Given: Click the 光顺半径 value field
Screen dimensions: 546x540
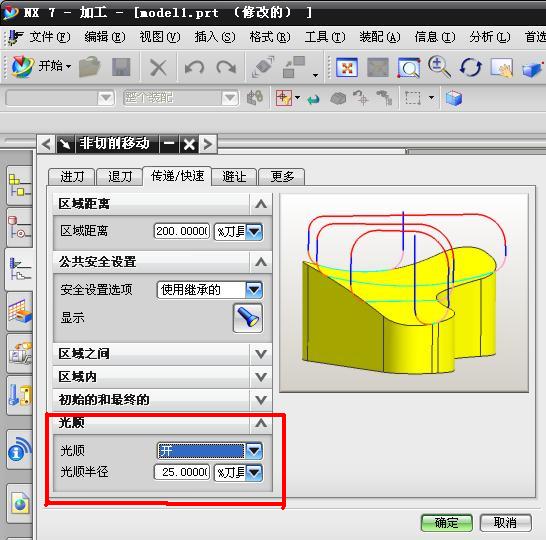Looking at the screenshot, I should point(182,472).
